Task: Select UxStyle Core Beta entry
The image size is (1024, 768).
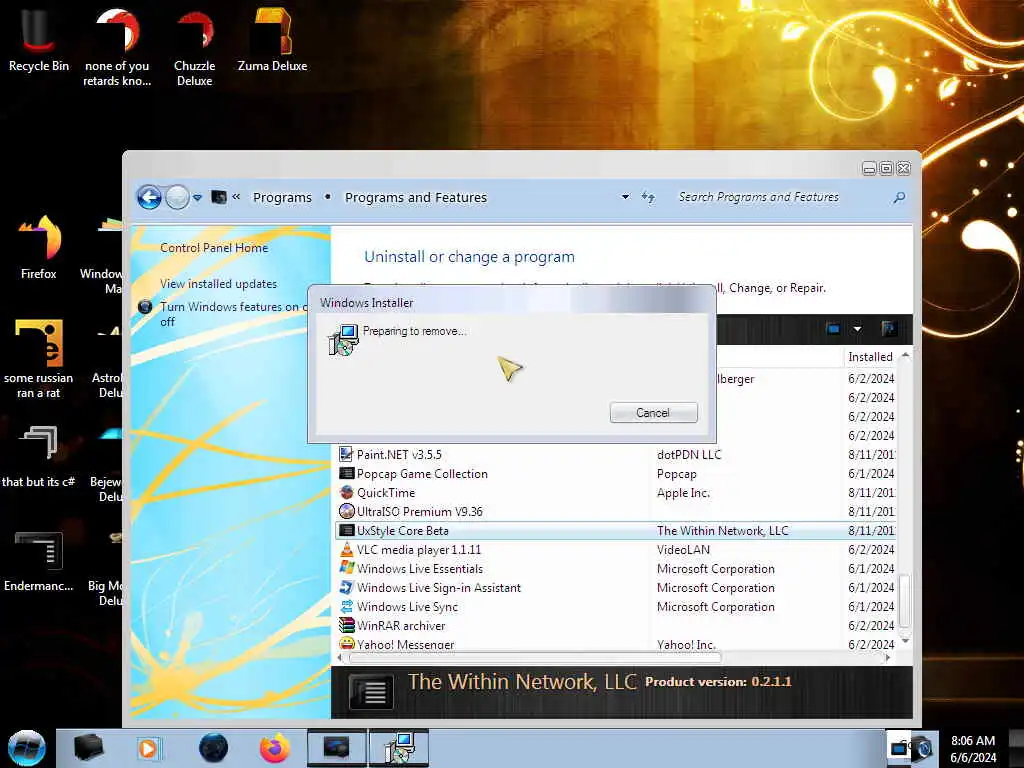Action: coord(616,530)
